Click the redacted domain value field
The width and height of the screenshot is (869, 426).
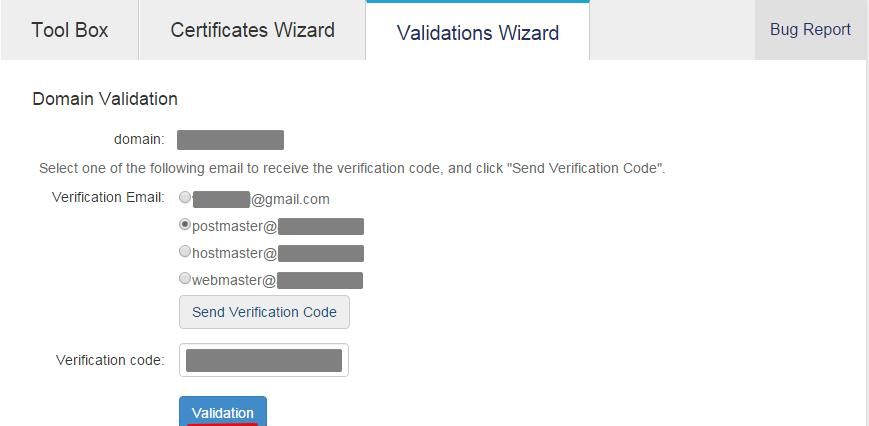pyautogui.click(x=230, y=140)
